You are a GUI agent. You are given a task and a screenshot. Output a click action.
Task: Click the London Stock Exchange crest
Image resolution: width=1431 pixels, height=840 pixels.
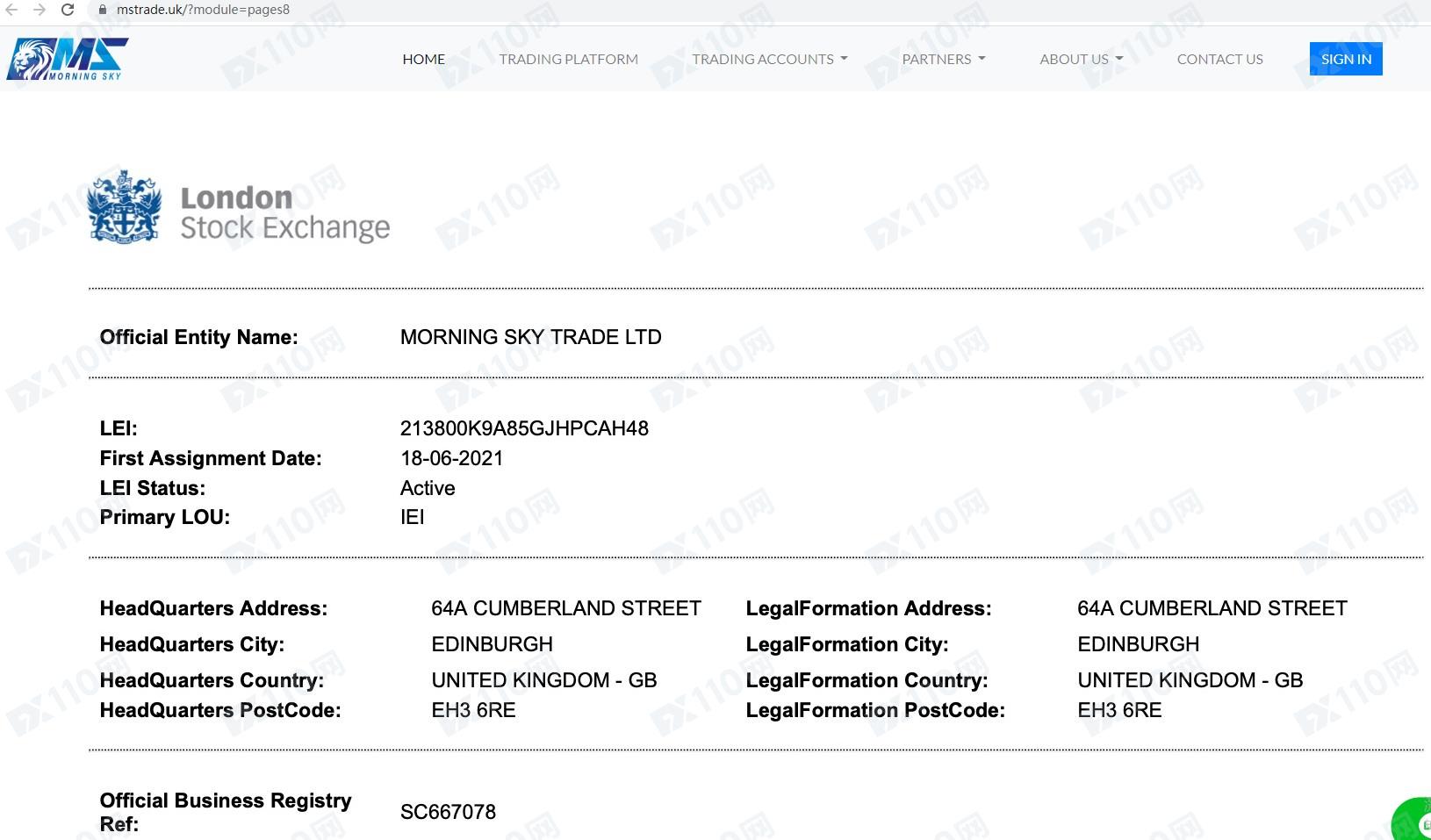[x=124, y=207]
